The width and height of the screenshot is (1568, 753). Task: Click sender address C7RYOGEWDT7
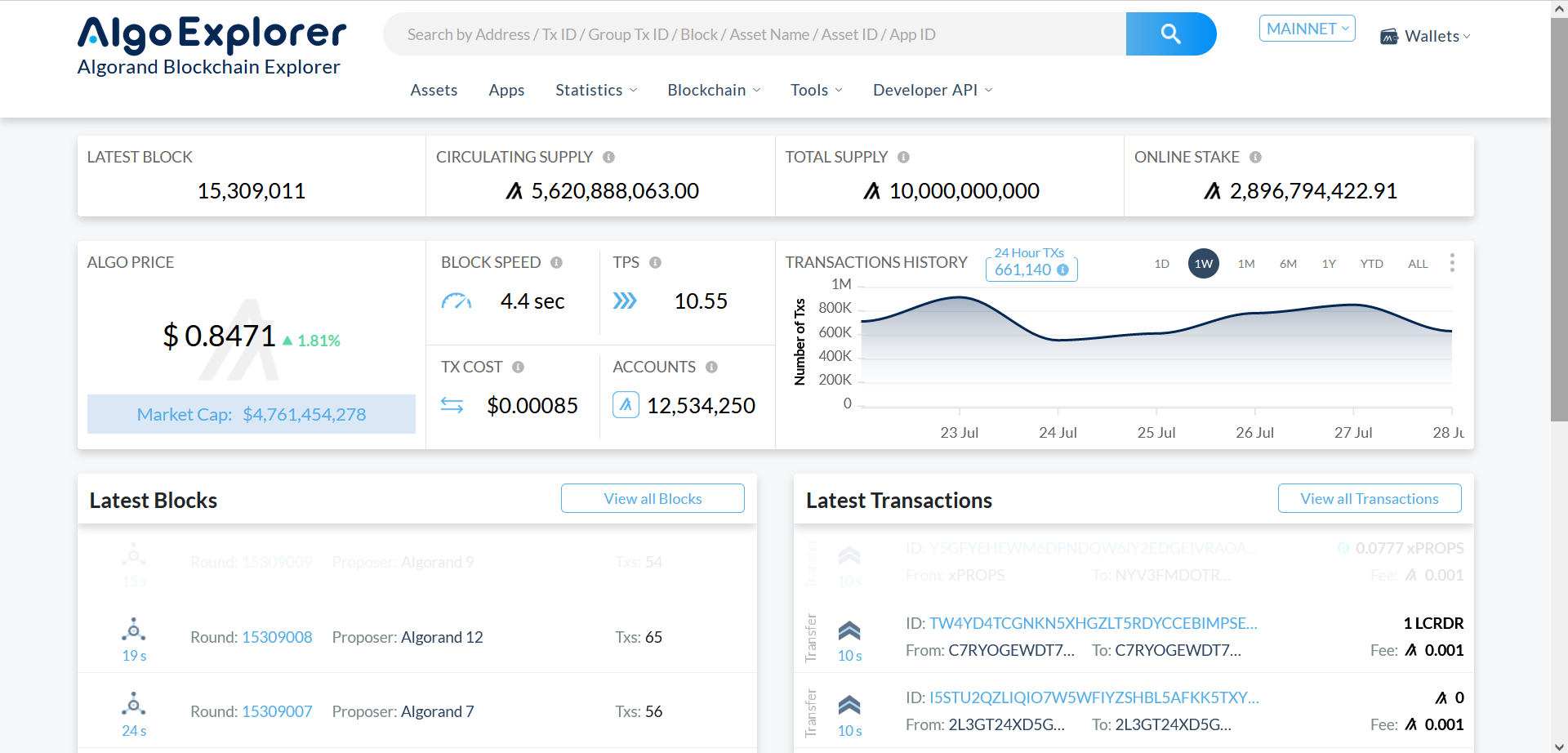pos(1011,650)
